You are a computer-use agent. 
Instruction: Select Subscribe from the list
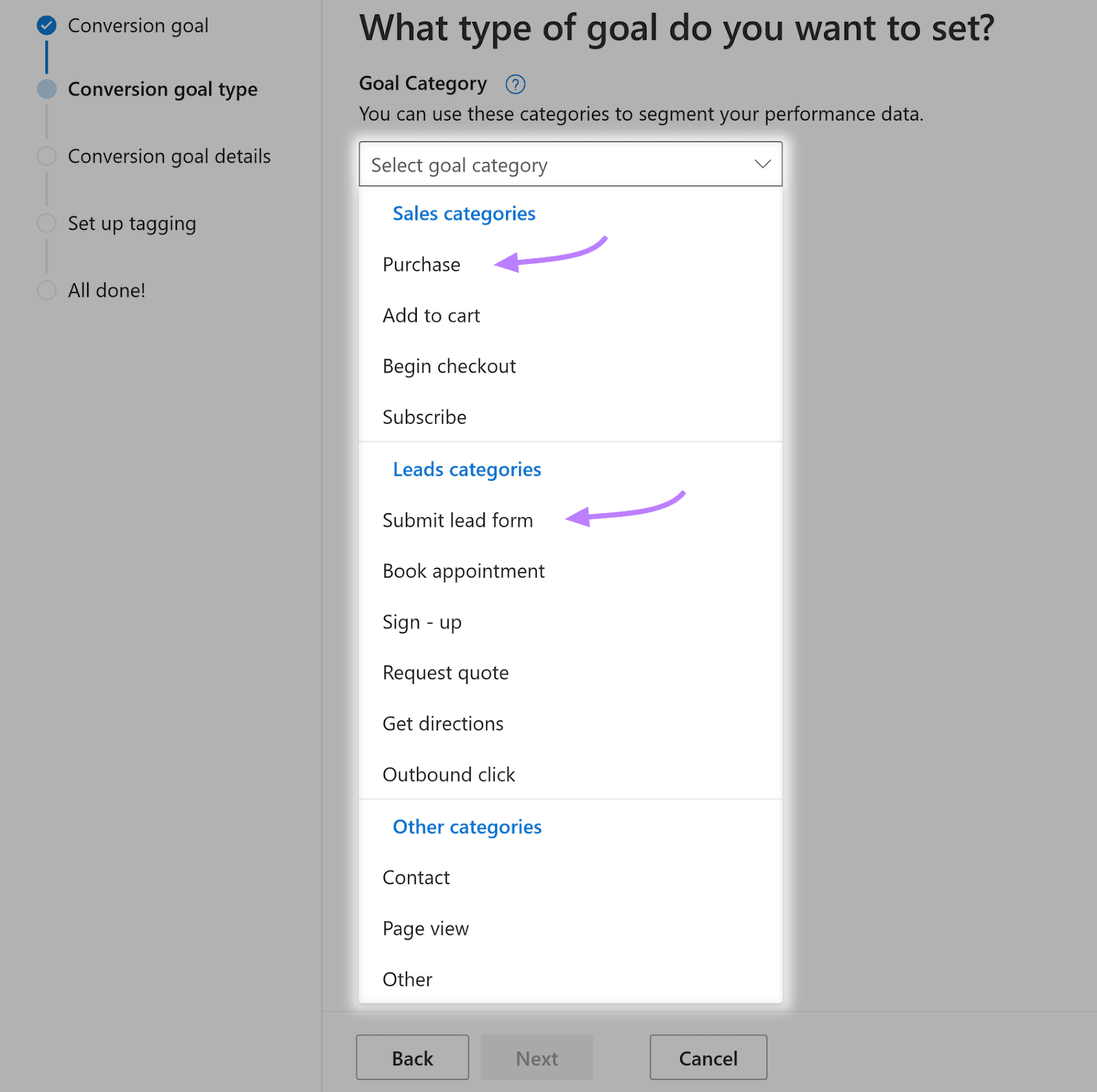click(x=424, y=417)
